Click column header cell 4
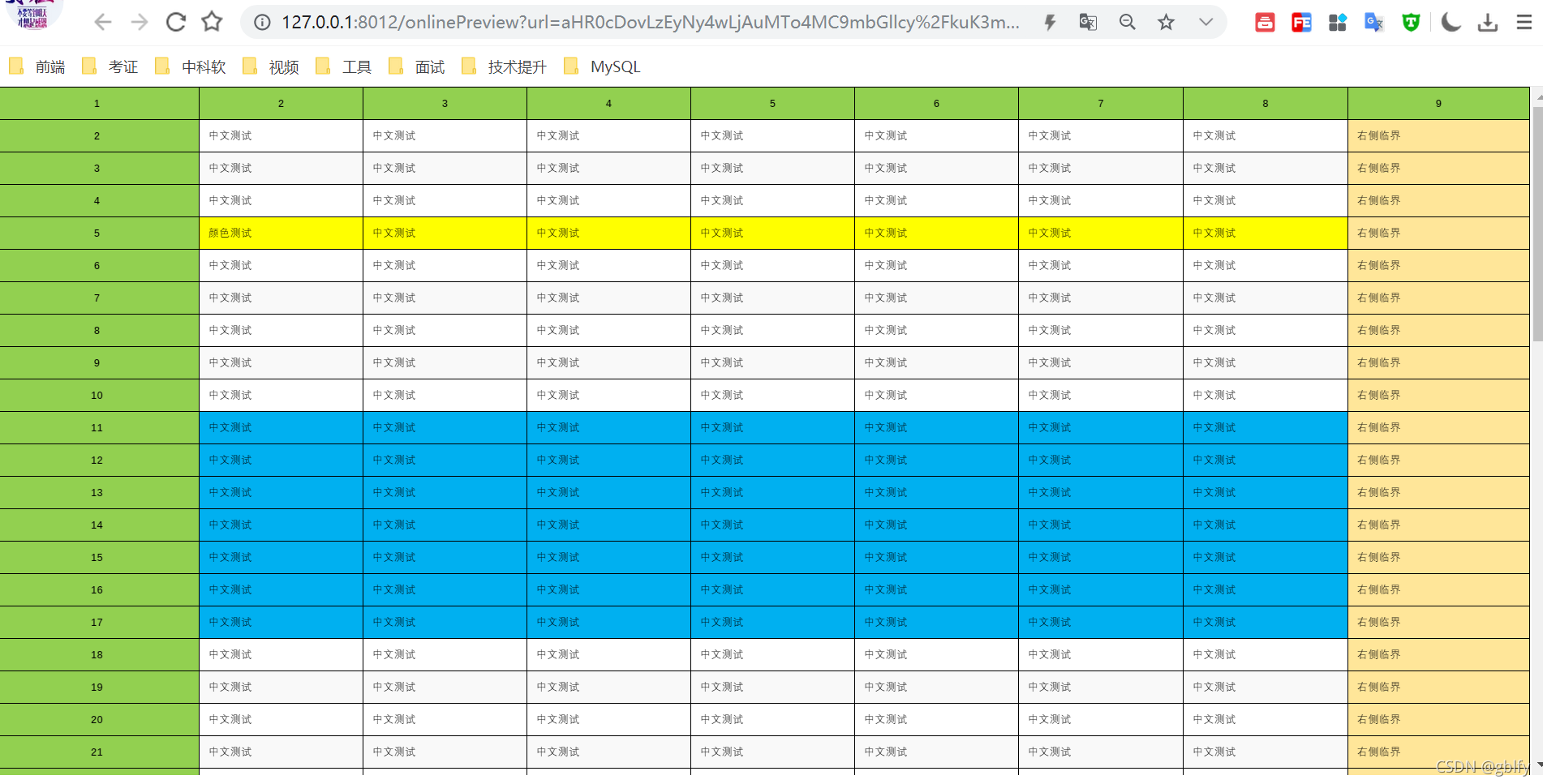The image size is (1543, 784). coord(608,104)
